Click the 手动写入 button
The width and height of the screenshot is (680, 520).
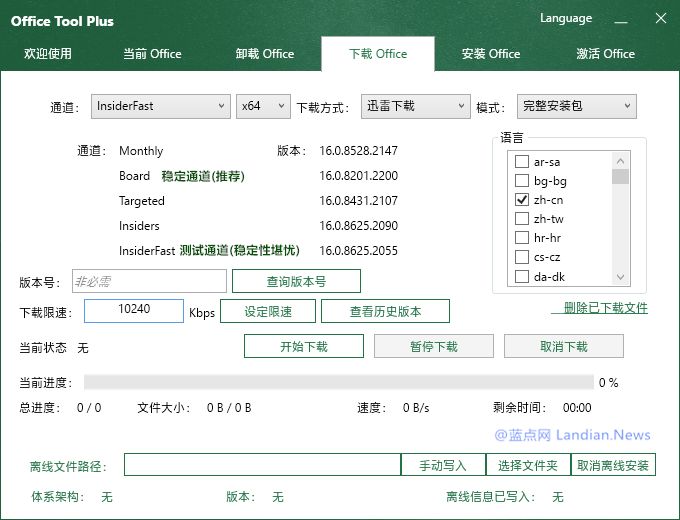pos(443,464)
